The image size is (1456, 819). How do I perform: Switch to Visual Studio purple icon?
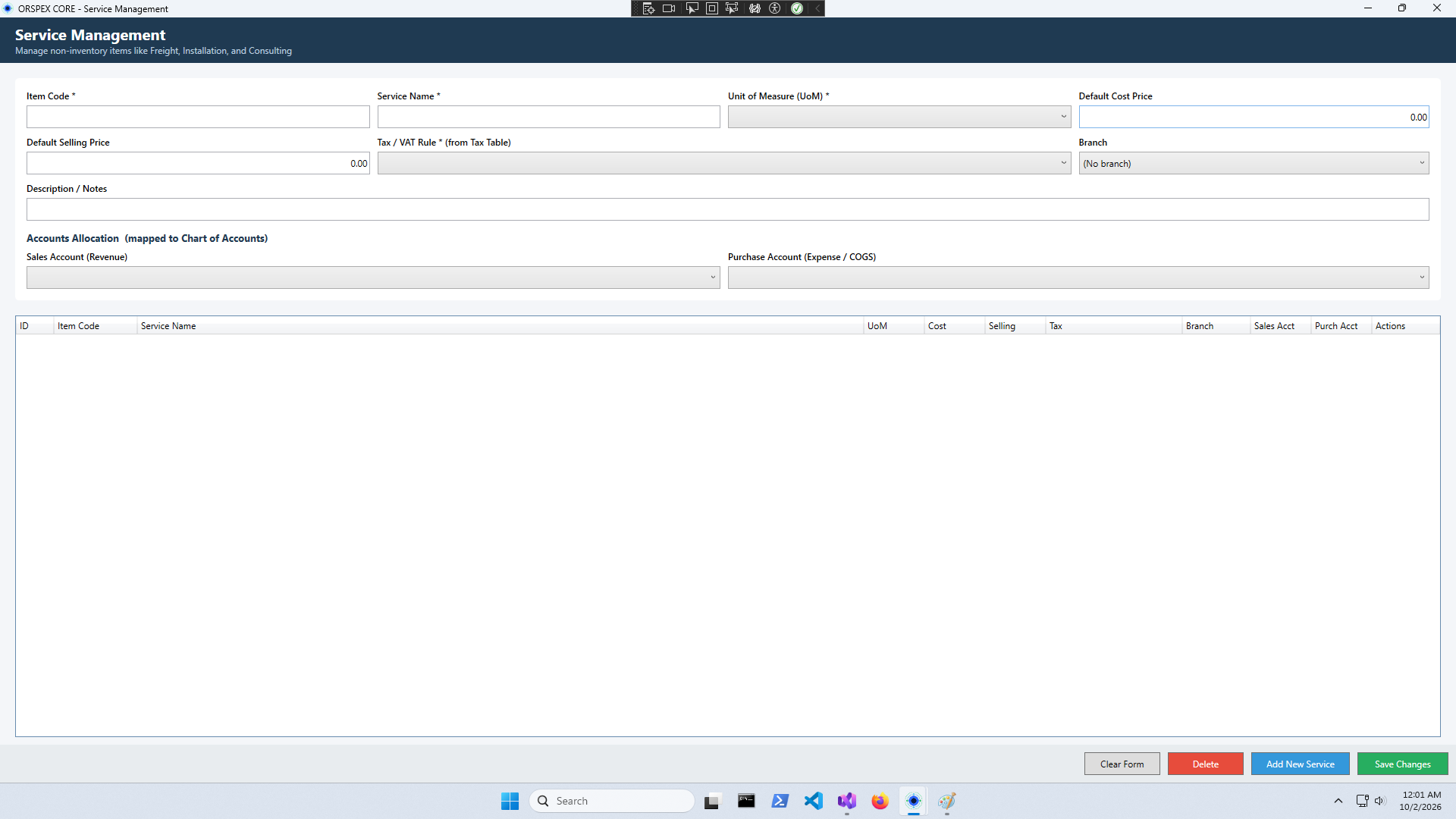pyautogui.click(x=846, y=801)
